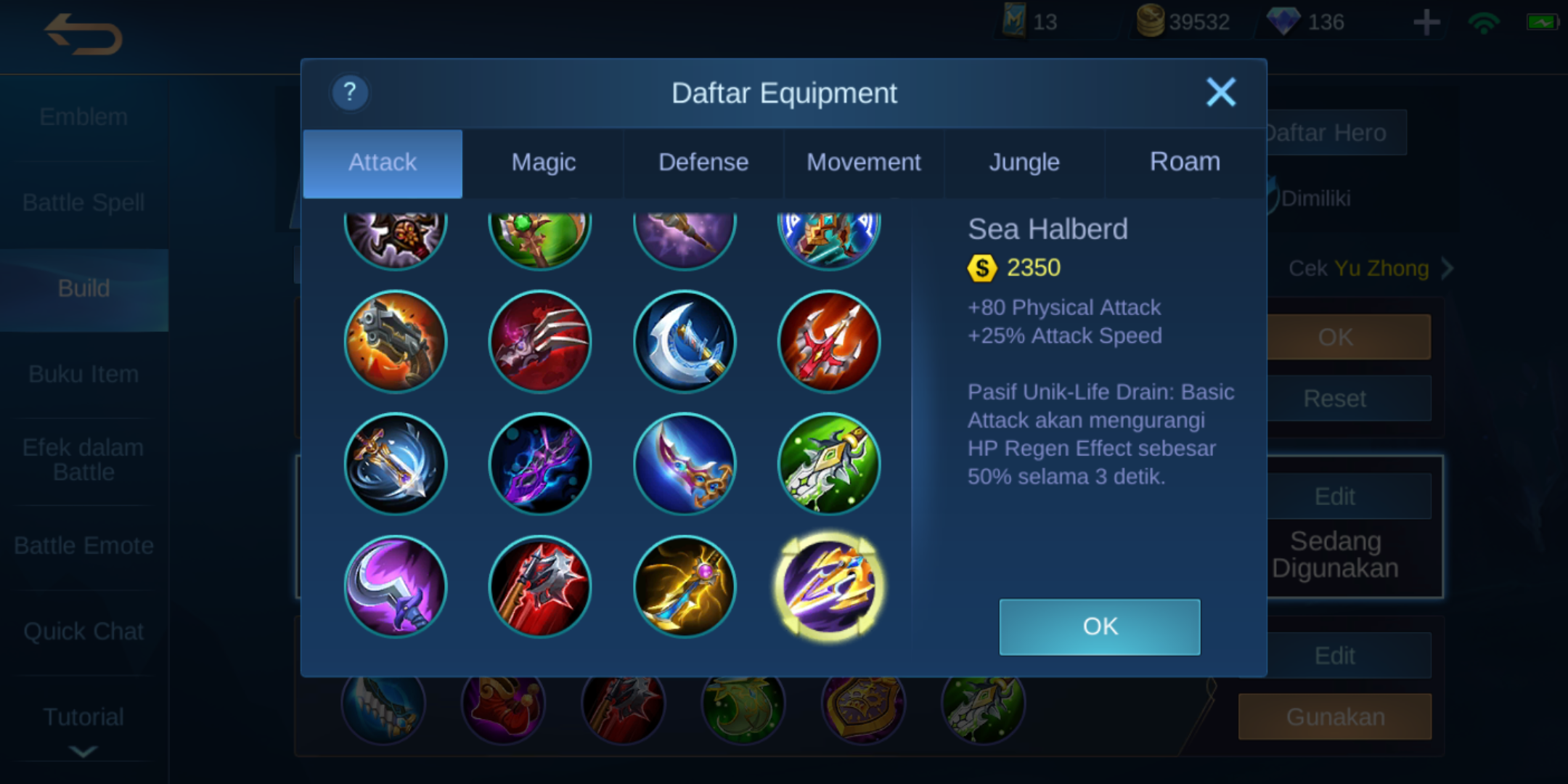This screenshot has width=1568, height=784.
Task: Close the Daftar Equipment dialog
Action: click(1221, 92)
